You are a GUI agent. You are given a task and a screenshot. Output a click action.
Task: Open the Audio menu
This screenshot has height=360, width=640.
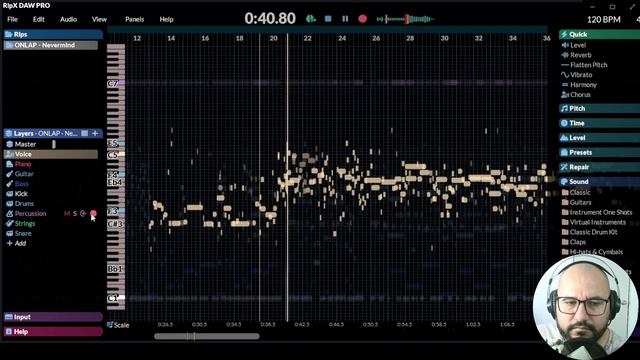(x=68, y=19)
